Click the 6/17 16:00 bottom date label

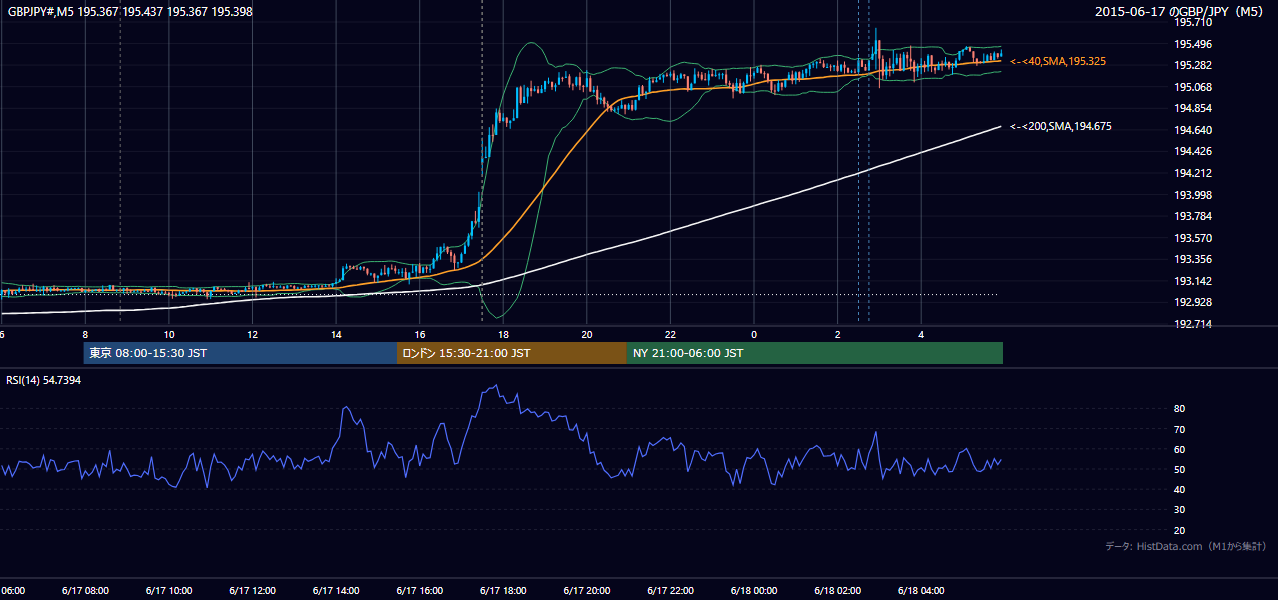pyautogui.click(x=420, y=591)
